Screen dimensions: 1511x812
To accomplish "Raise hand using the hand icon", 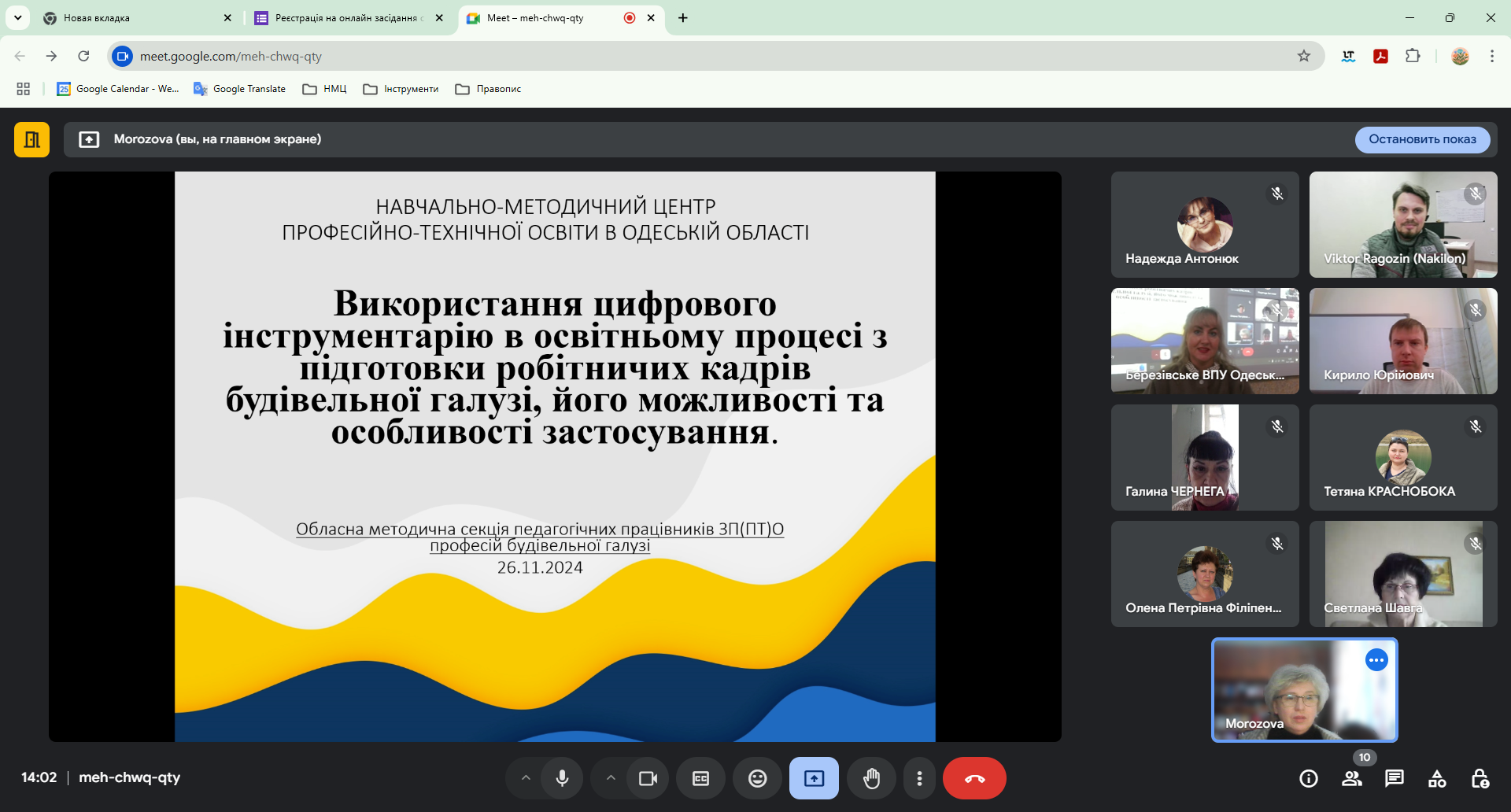I will click(871, 778).
